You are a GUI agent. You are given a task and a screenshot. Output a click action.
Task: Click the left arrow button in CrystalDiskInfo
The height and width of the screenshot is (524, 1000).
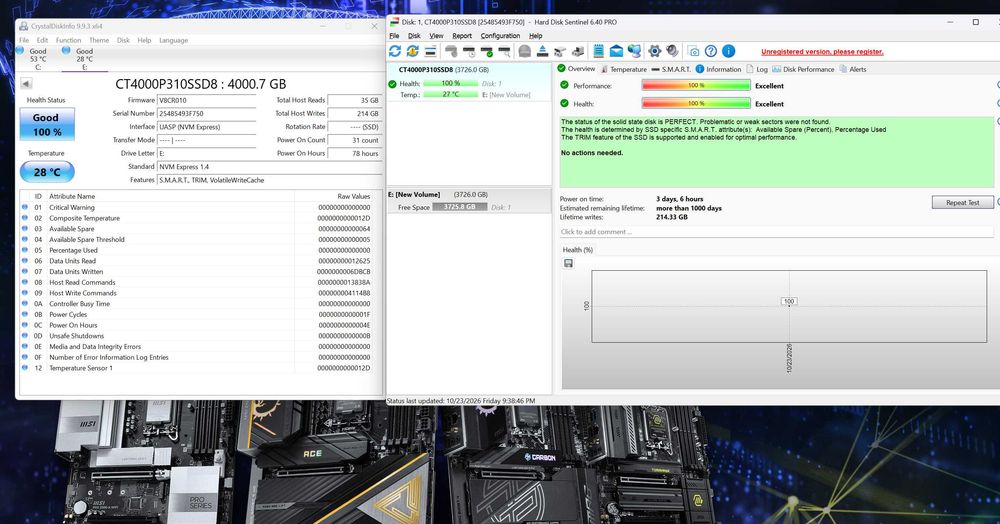point(26,84)
